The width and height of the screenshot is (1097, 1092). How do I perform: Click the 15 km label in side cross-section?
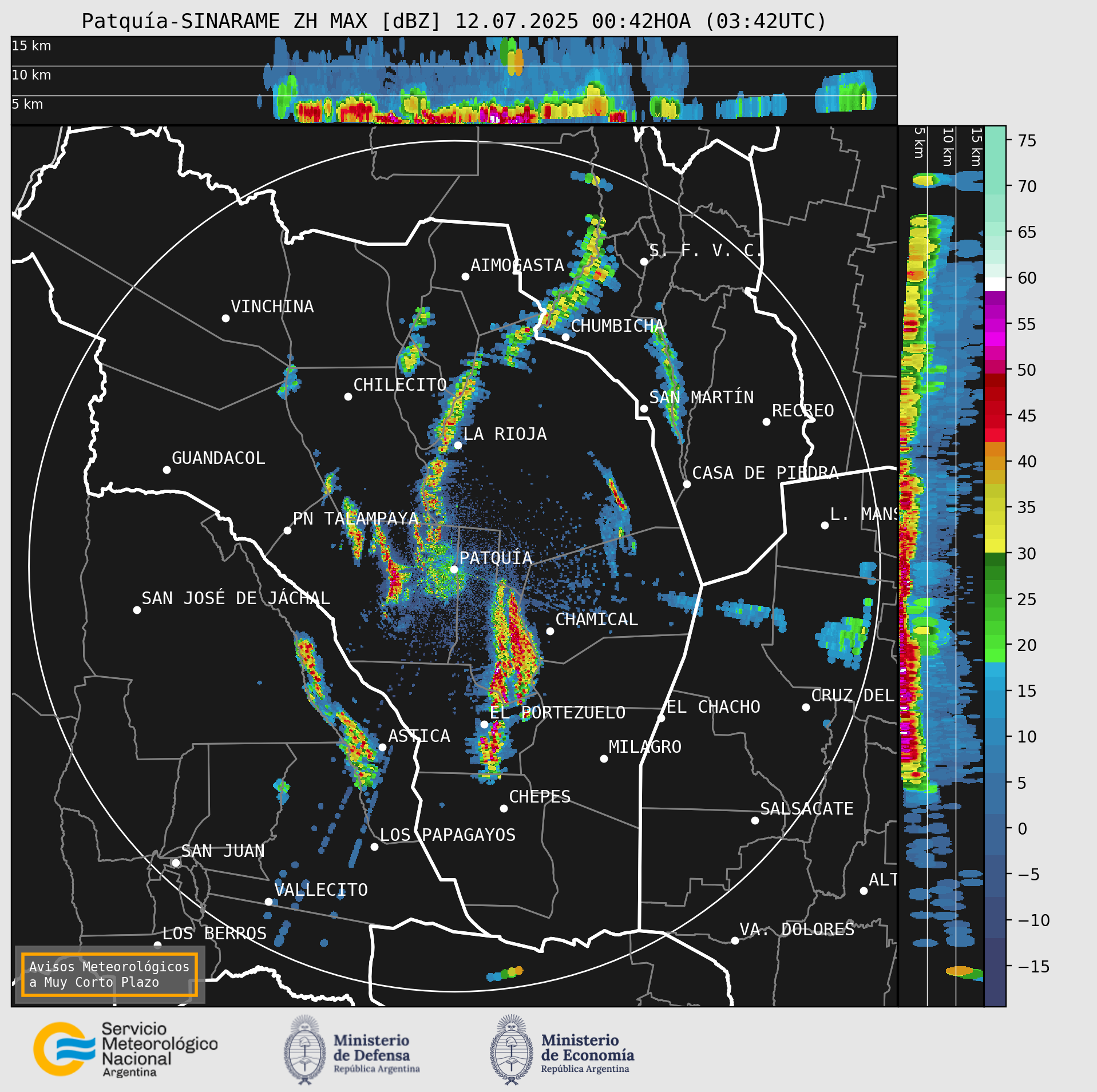pos(976,147)
